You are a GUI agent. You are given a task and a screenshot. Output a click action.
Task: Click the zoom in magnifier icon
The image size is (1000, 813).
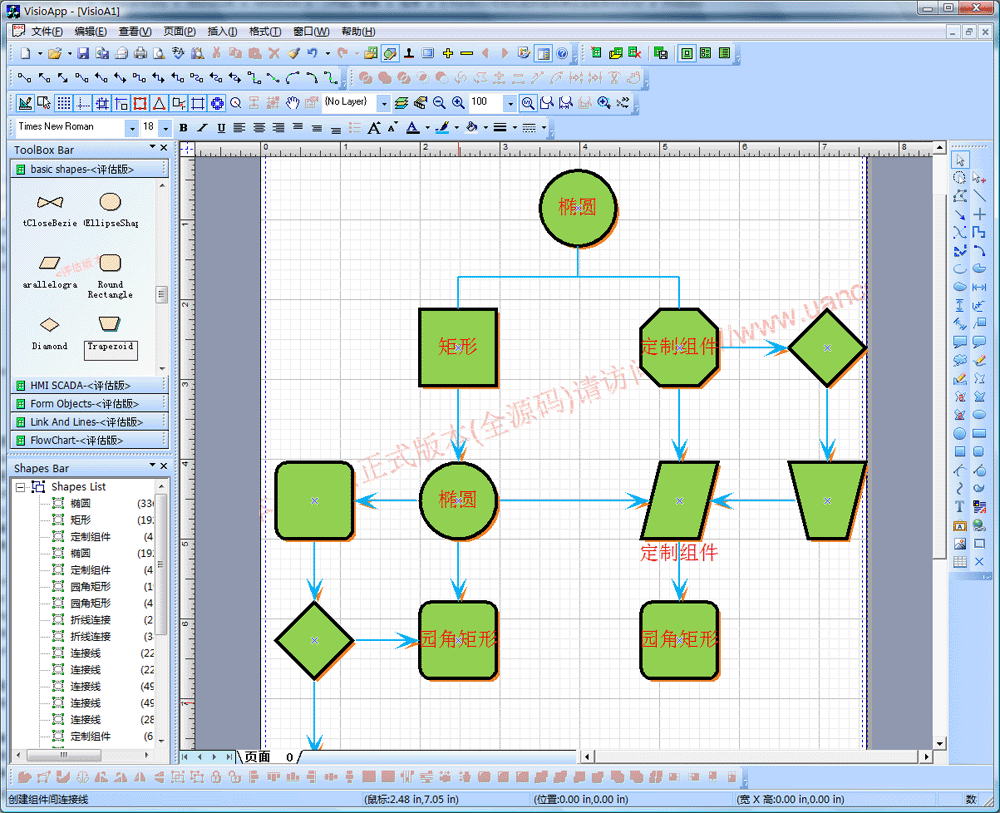coord(458,102)
